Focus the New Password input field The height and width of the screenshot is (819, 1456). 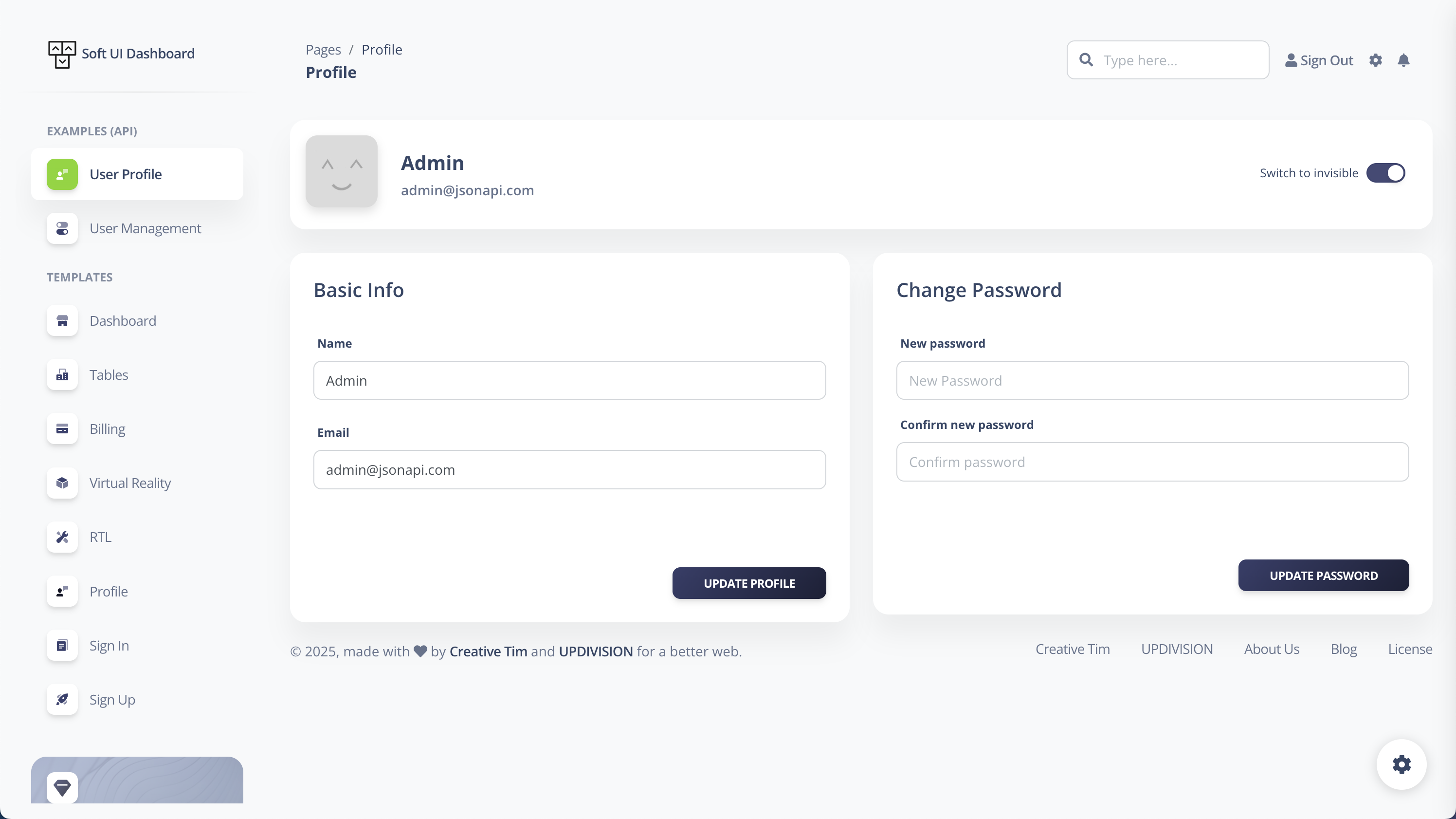click(x=1152, y=381)
